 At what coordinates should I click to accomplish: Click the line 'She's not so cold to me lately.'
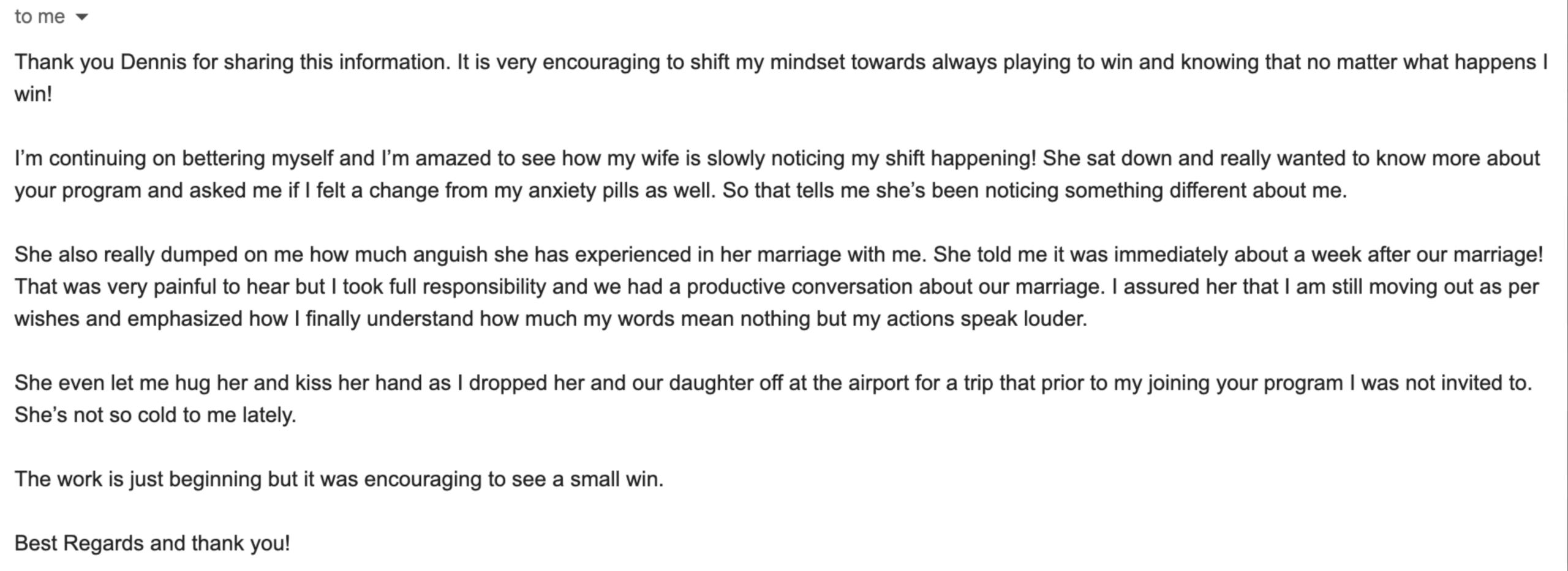click(156, 415)
